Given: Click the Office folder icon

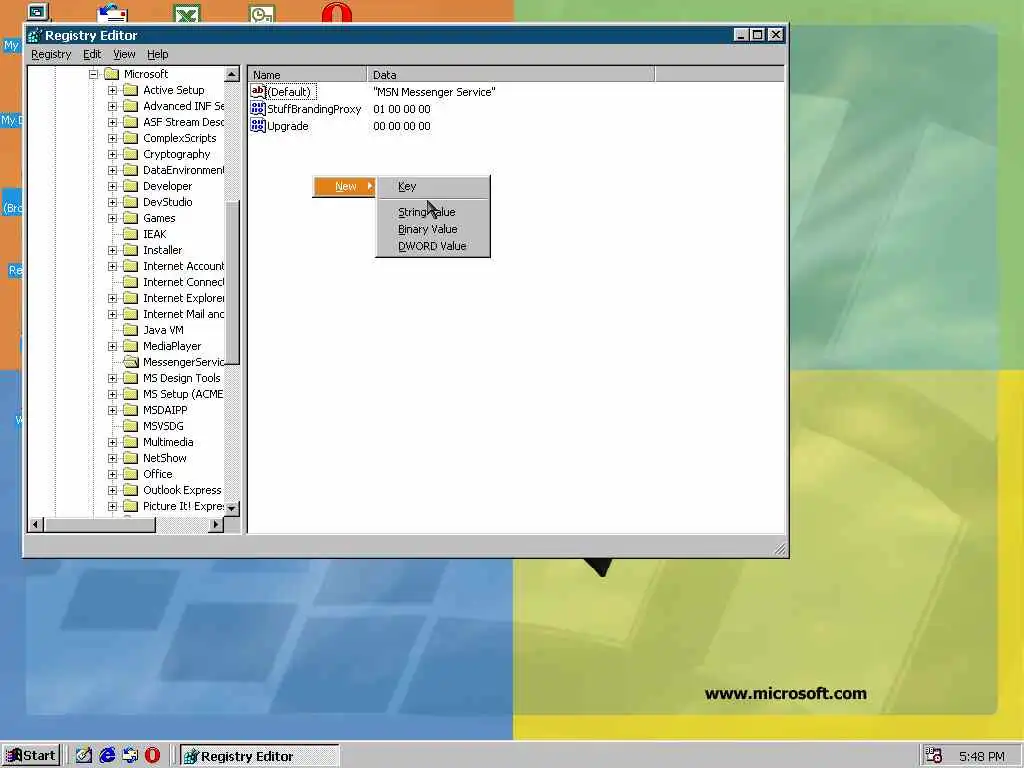Looking at the screenshot, I should pyautogui.click(x=131, y=474).
